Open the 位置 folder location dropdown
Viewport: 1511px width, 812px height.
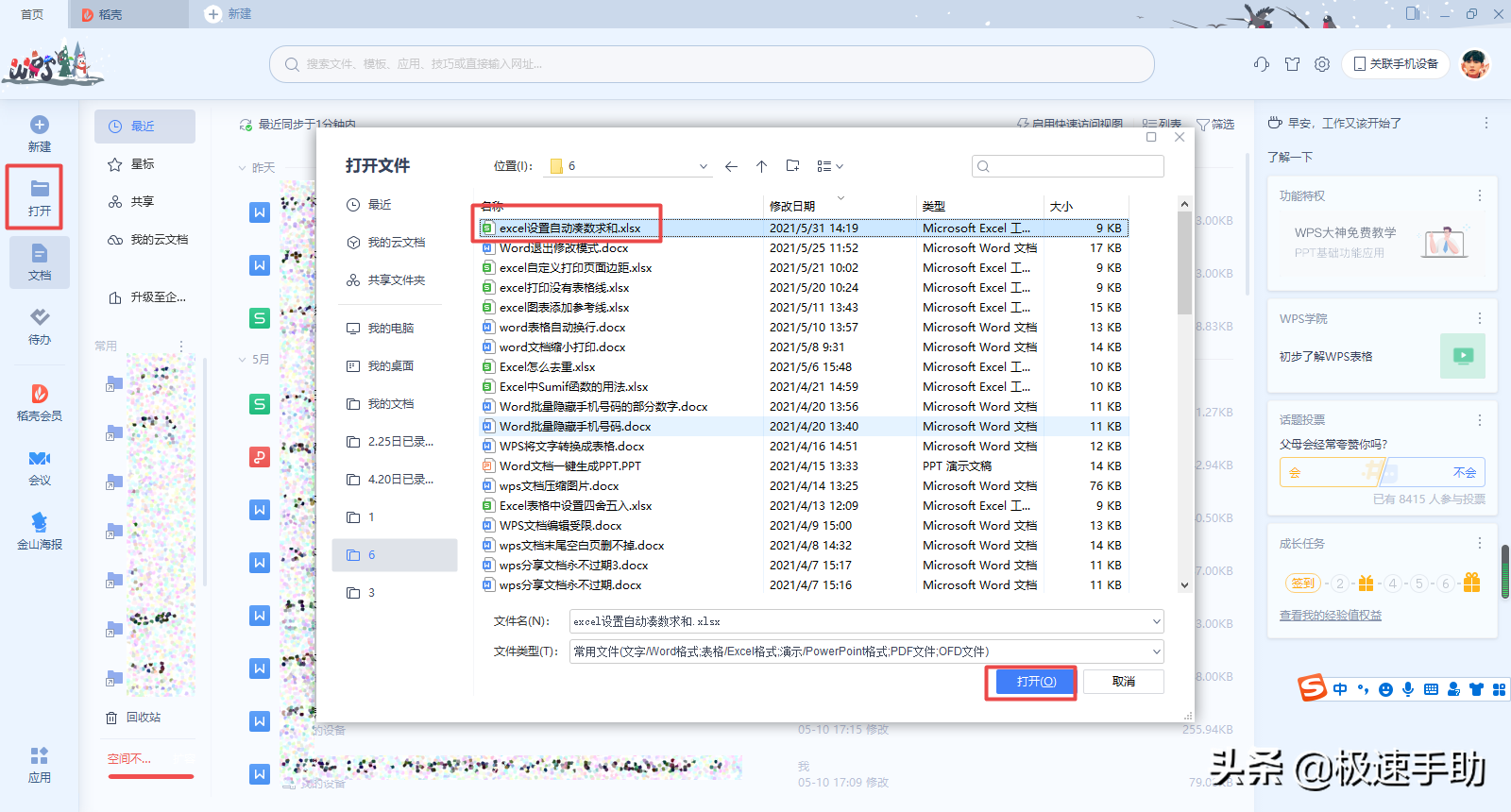pyautogui.click(x=628, y=166)
